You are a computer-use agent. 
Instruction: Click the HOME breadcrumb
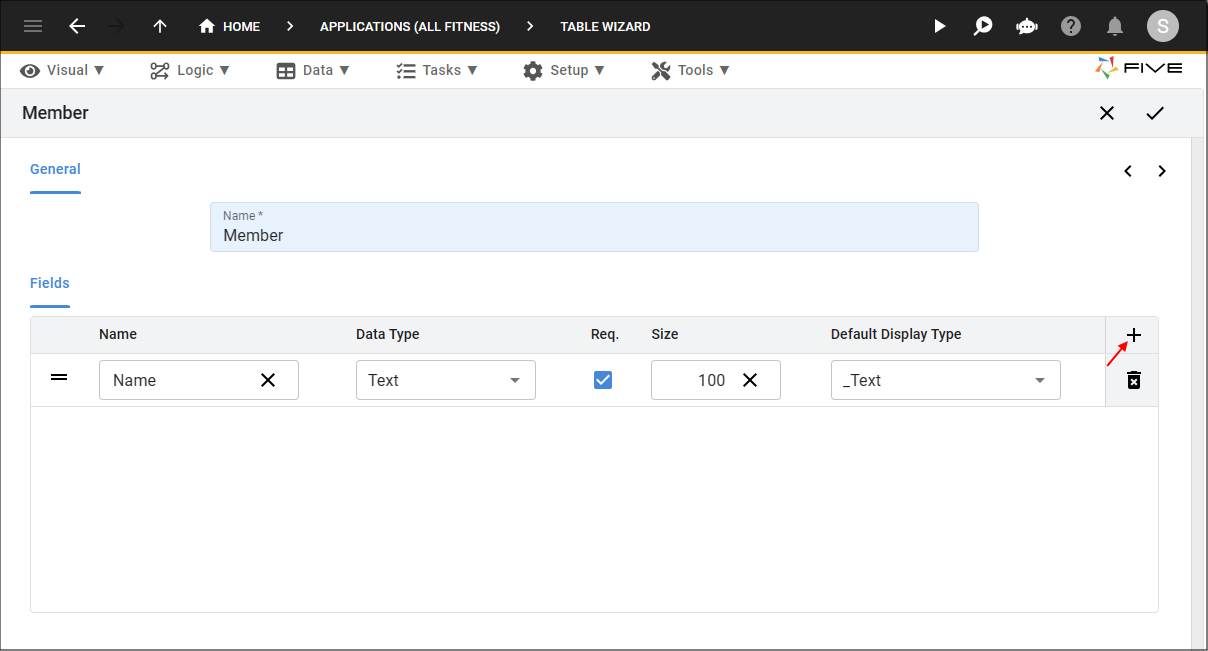[230, 26]
